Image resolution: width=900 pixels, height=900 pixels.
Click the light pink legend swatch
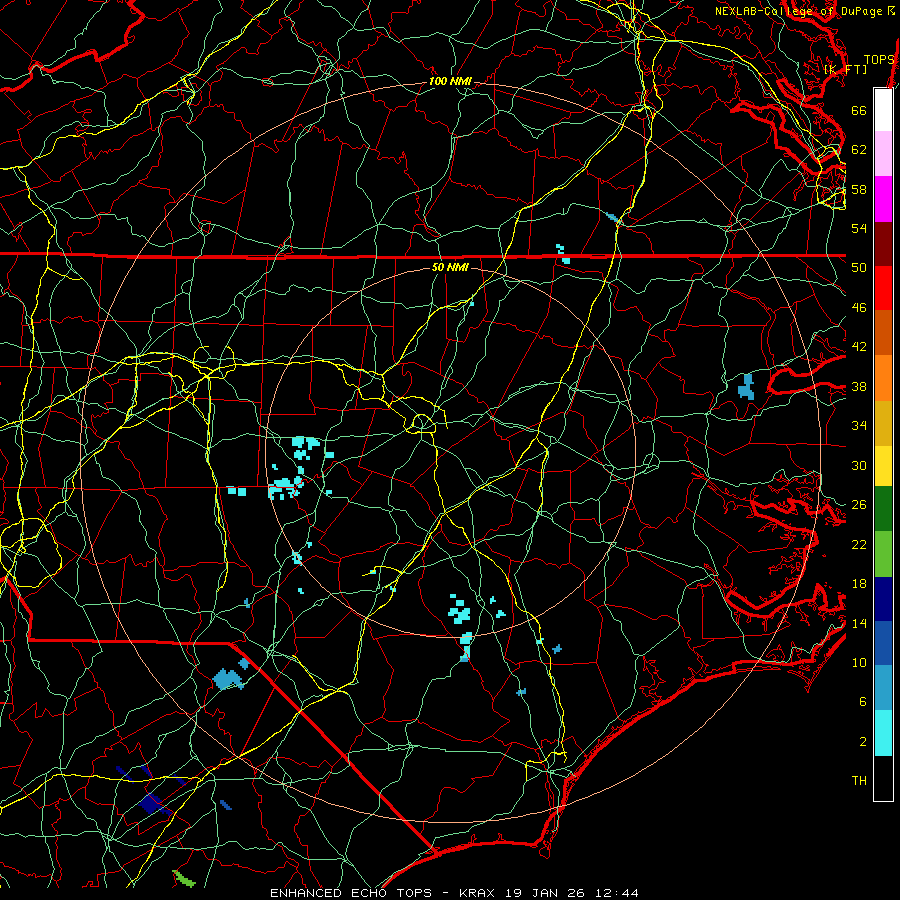click(883, 153)
